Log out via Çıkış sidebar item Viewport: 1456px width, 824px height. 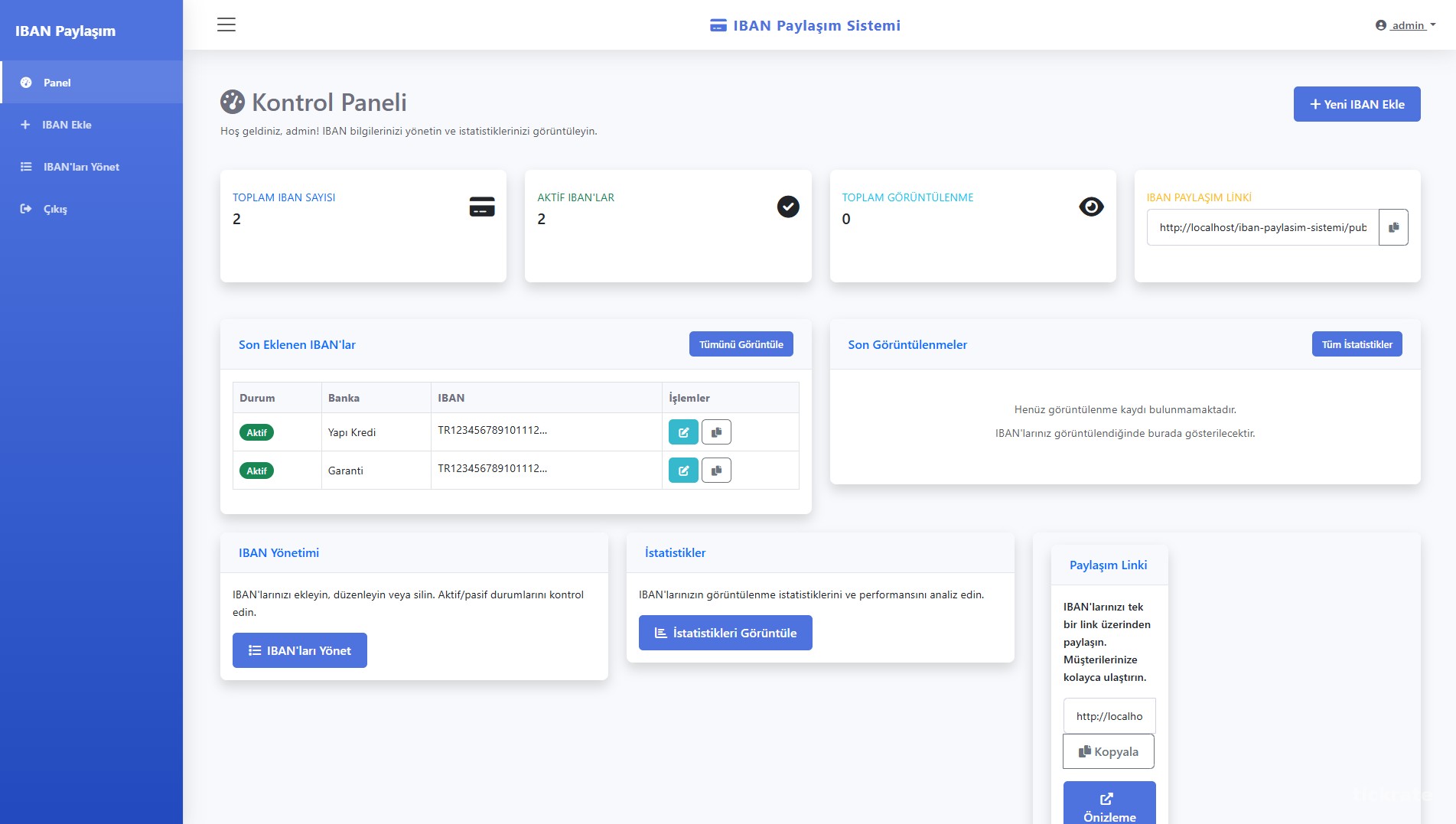click(54, 209)
